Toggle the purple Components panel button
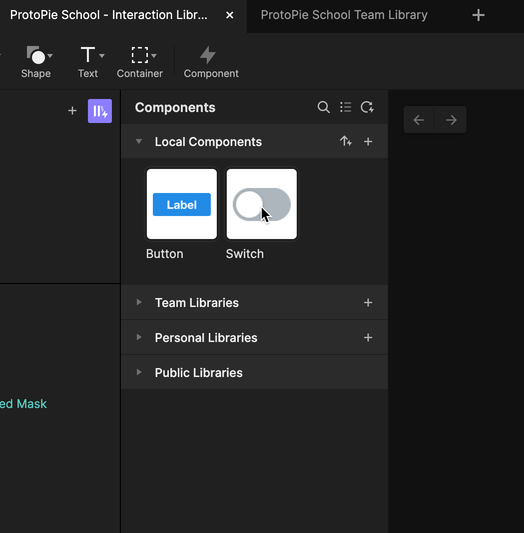The height and width of the screenshot is (533, 524). click(x=100, y=111)
